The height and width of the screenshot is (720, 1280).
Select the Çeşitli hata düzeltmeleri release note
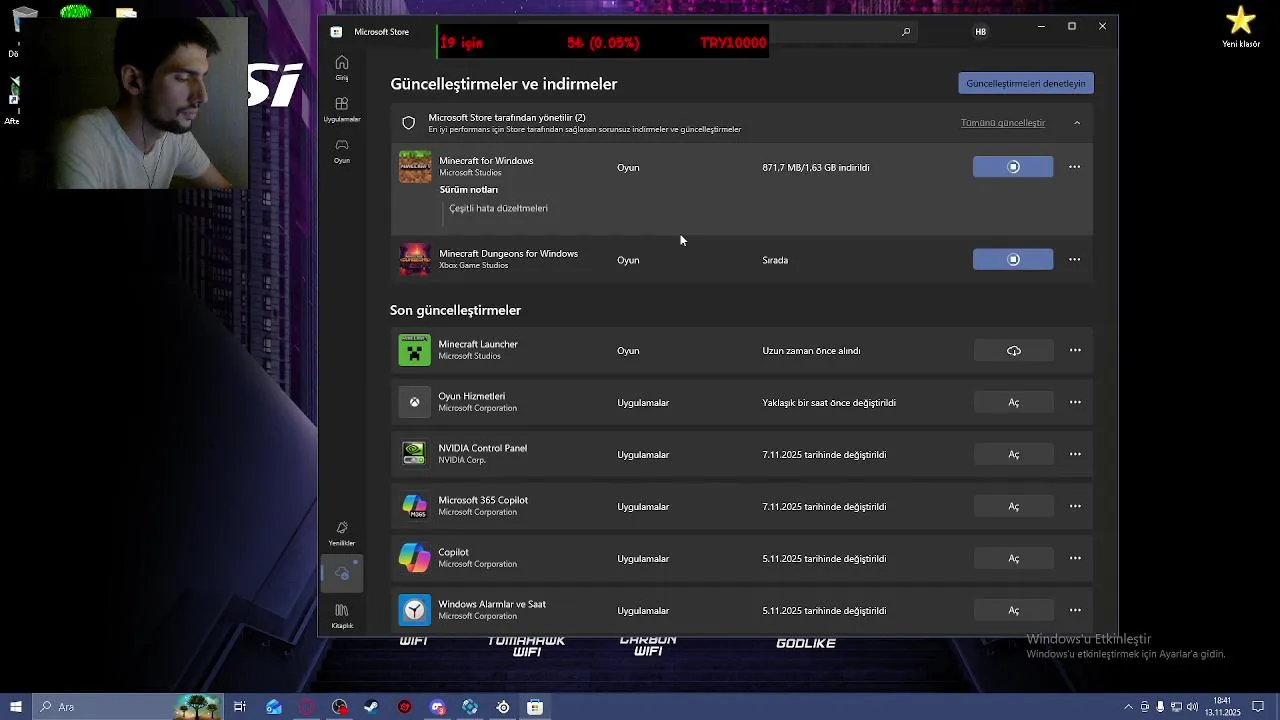498,209
